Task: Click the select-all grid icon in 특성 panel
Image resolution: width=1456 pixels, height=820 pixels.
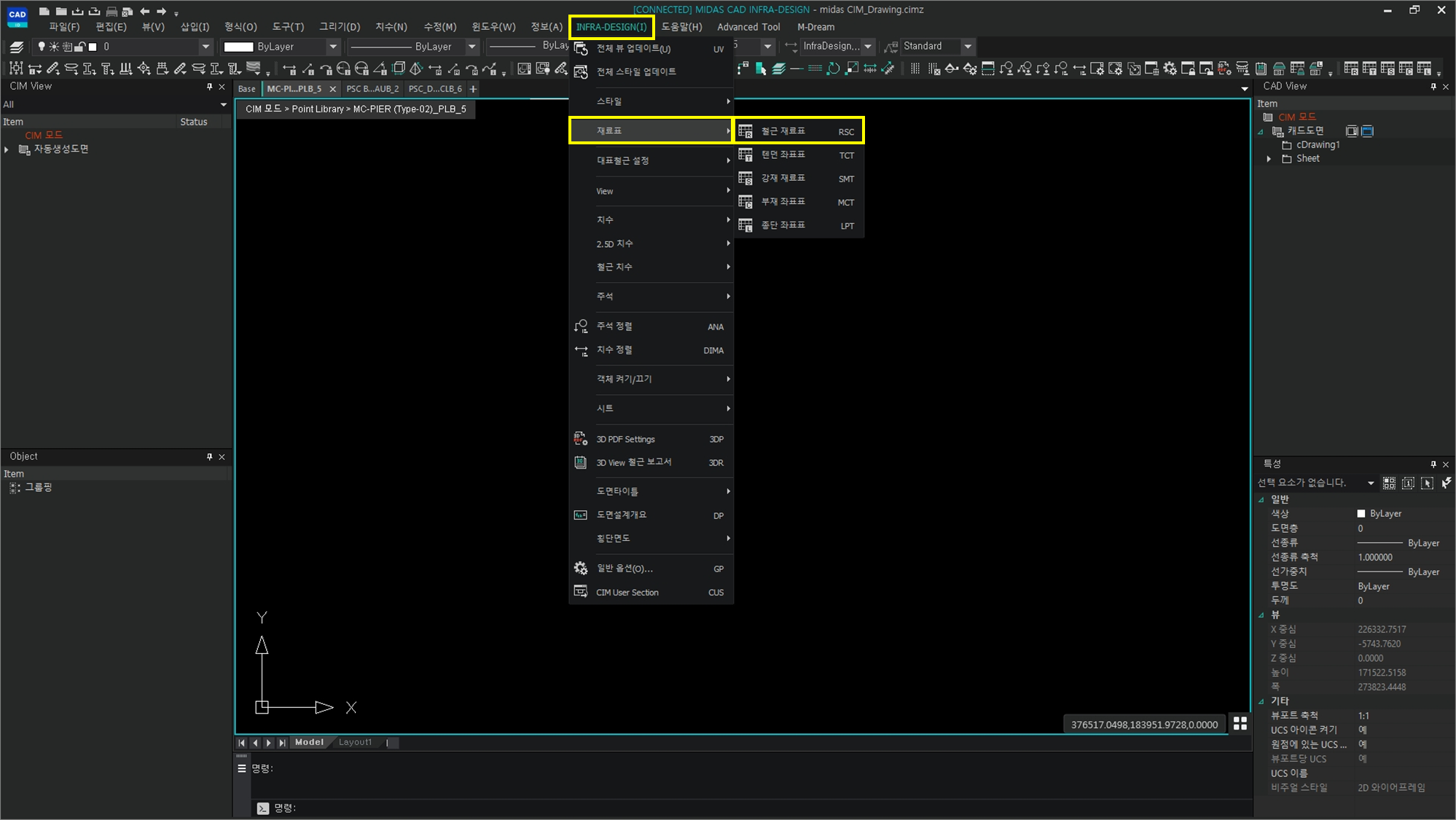Action: tap(1390, 483)
